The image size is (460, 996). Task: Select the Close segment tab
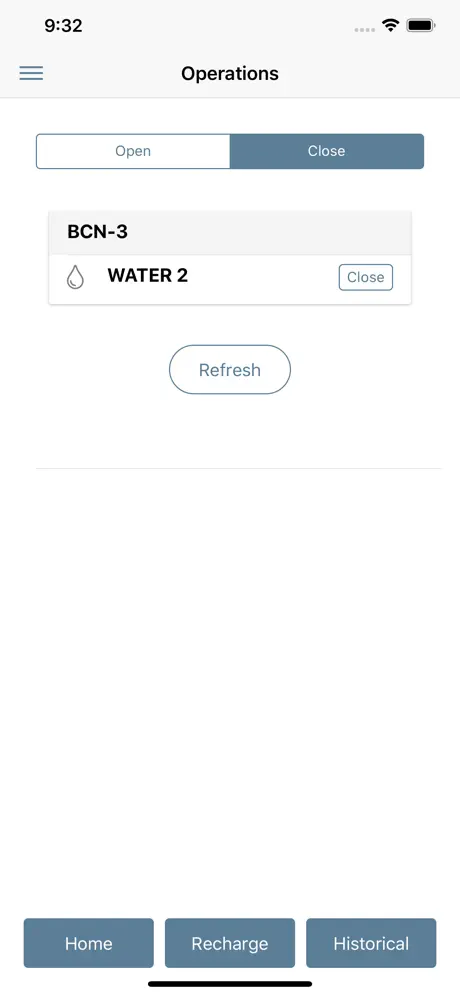click(x=327, y=151)
